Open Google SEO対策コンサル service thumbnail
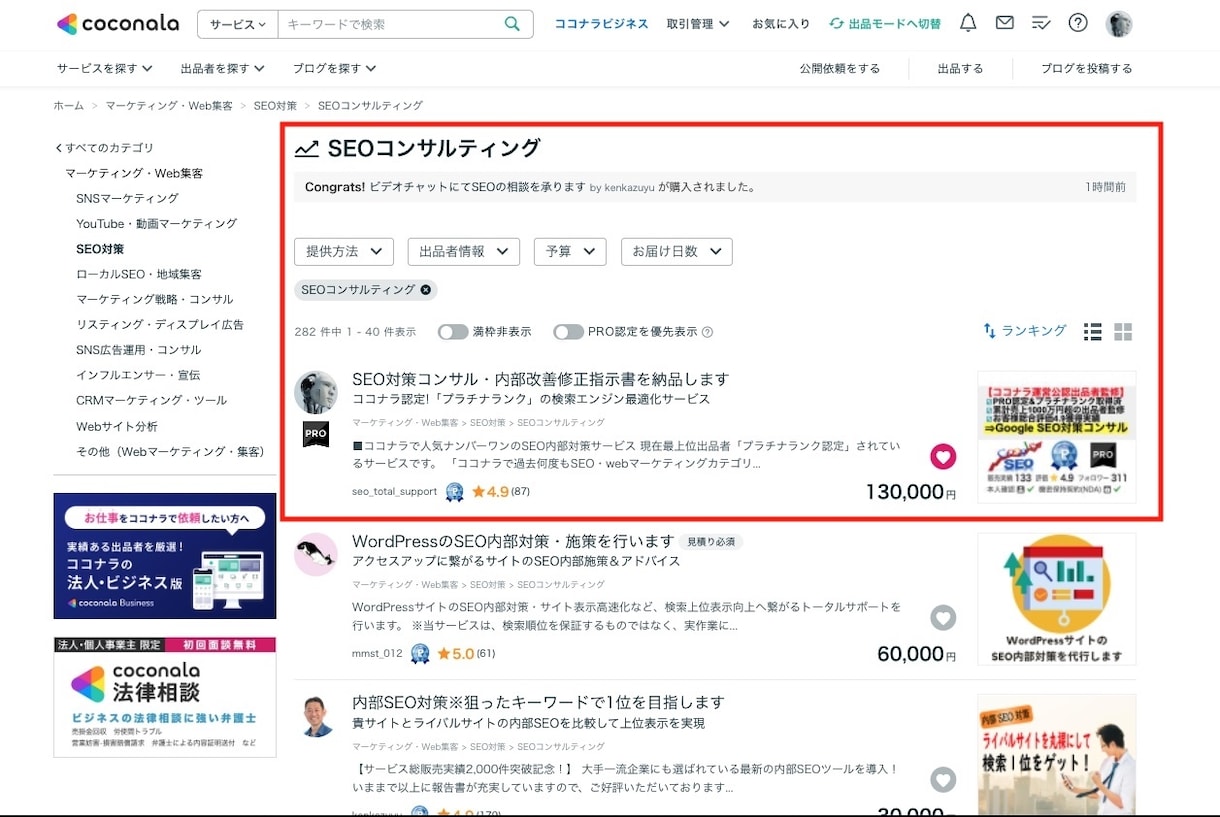1220x817 pixels. 1056,436
